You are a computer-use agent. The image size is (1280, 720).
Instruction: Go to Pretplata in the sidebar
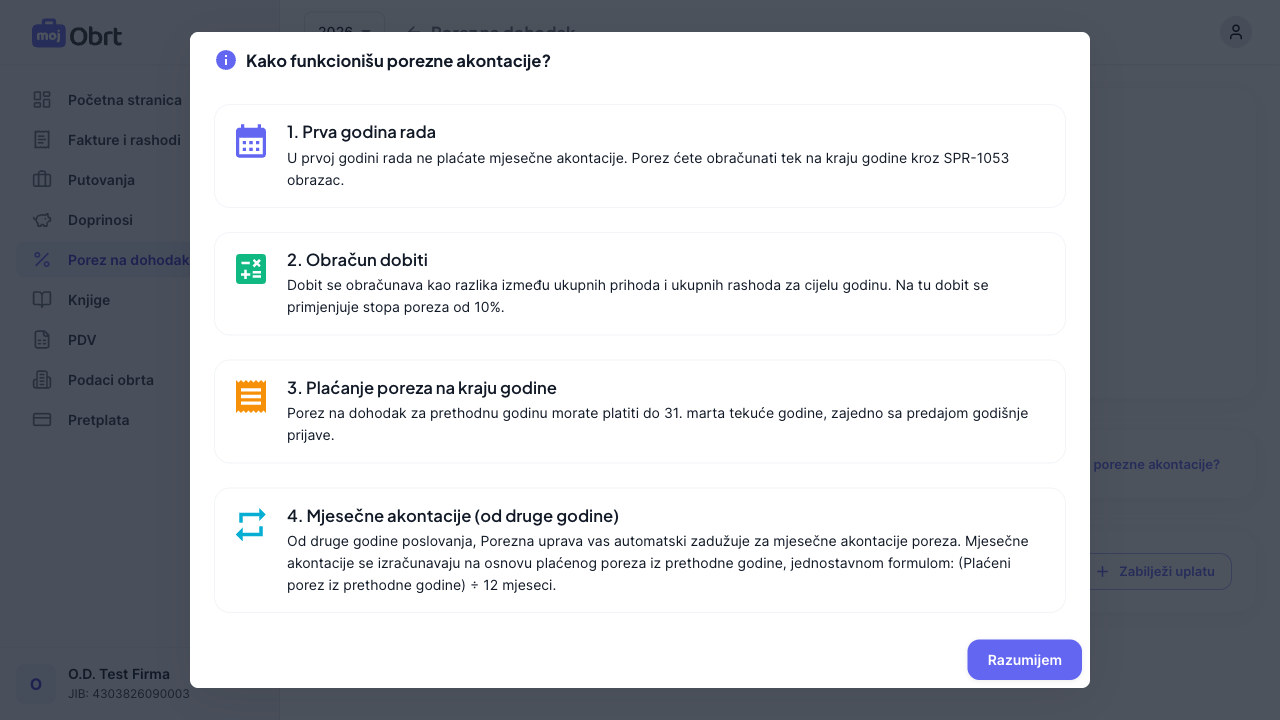99,420
